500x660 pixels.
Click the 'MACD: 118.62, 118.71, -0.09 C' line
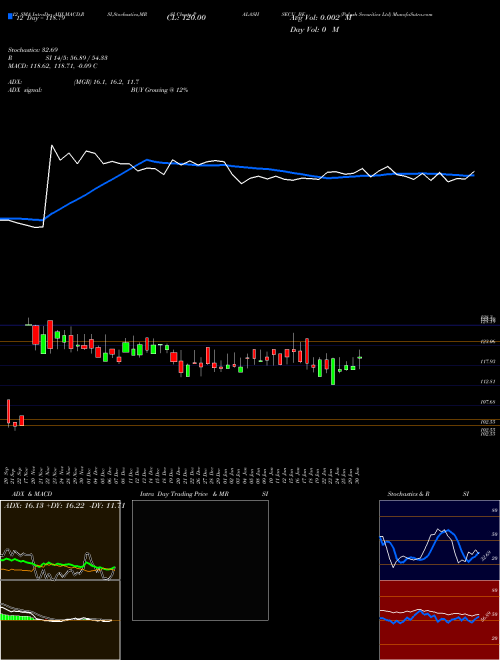(x=53, y=66)
